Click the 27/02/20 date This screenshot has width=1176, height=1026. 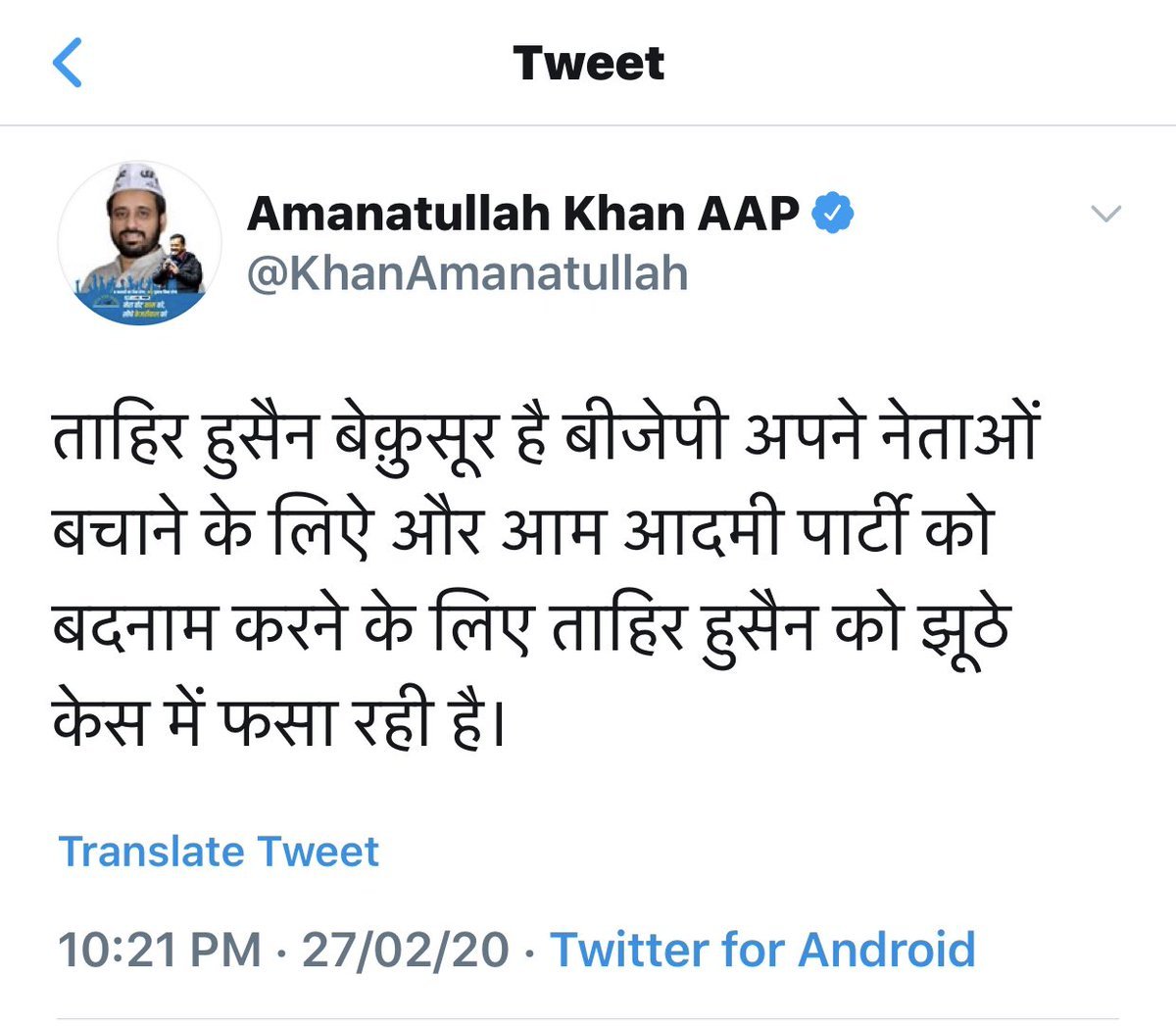click(x=405, y=950)
